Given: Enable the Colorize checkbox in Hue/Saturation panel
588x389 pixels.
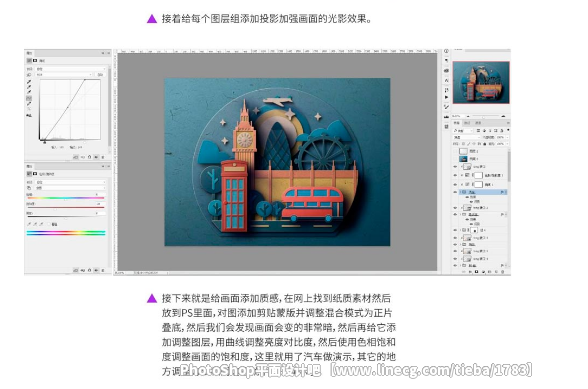Looking at the screenshot, I should 50,224.
